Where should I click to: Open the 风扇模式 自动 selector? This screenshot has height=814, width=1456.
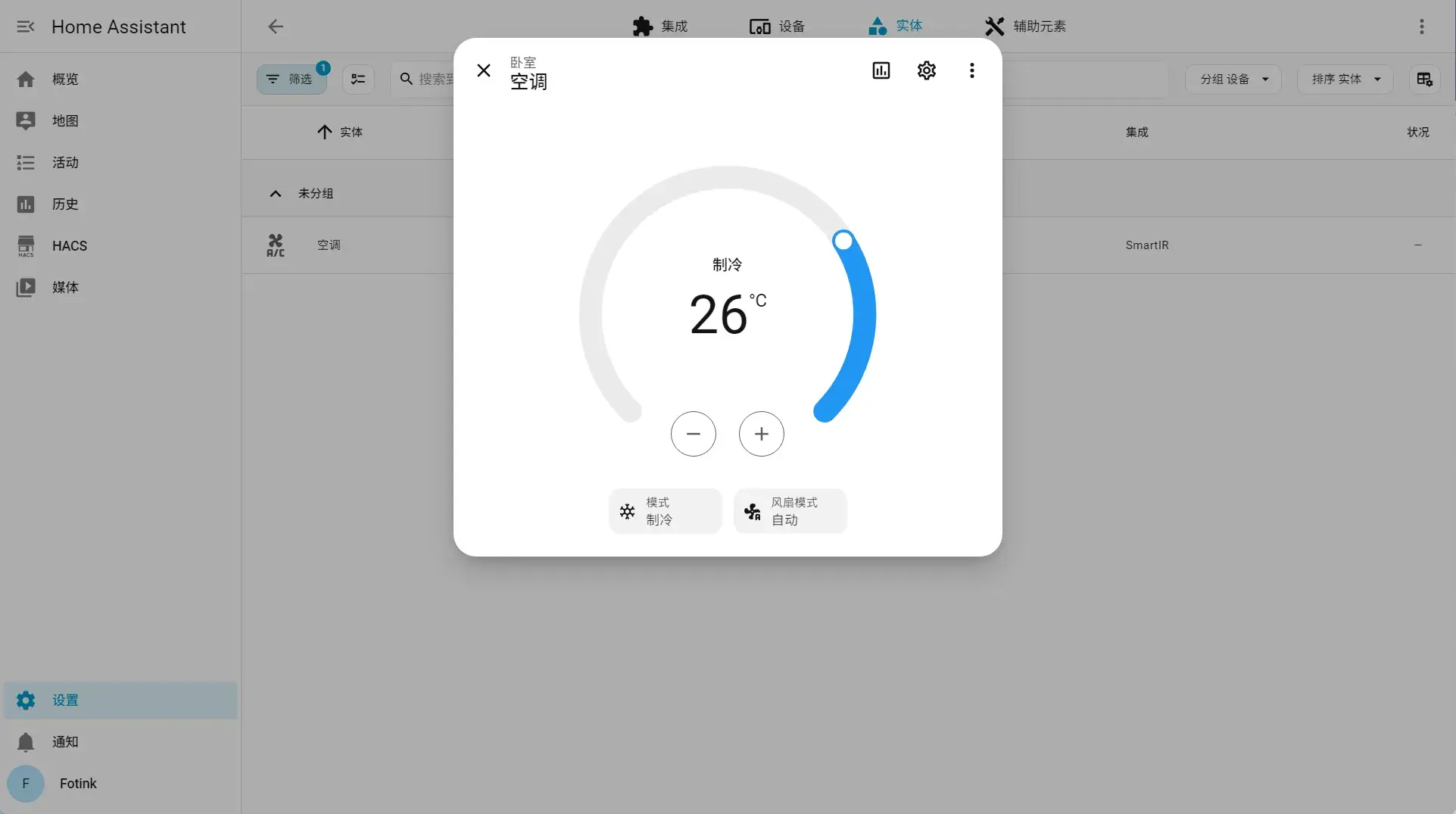coord(790,511)
